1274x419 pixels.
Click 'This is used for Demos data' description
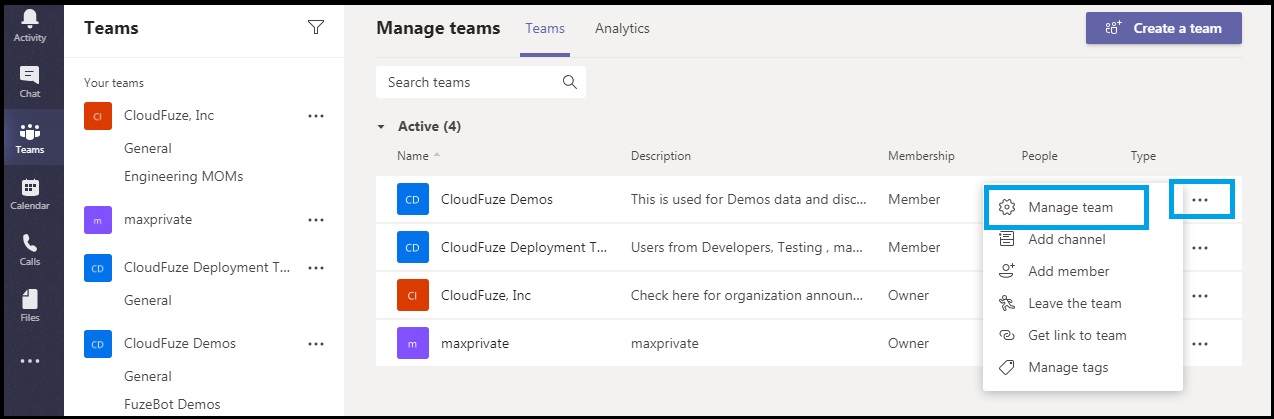click(x=748, y=199)
